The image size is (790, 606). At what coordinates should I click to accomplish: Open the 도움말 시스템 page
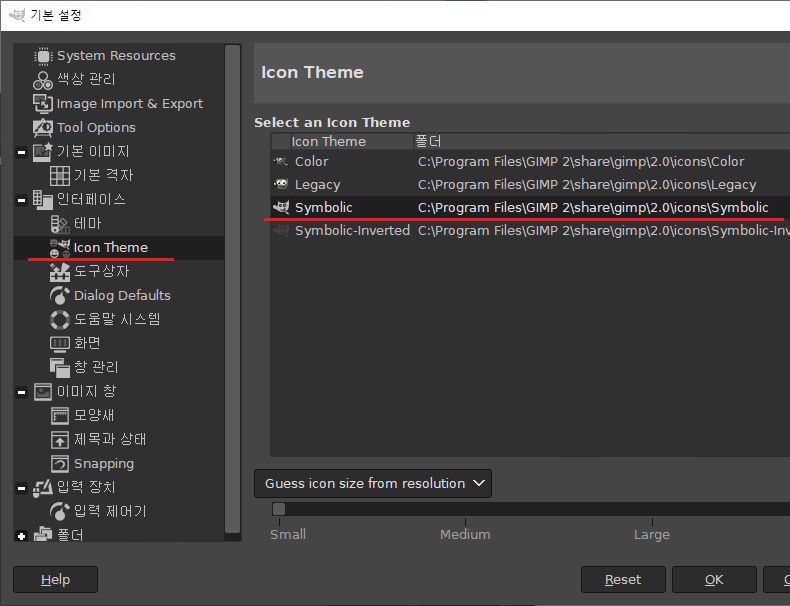coord(117,319)
